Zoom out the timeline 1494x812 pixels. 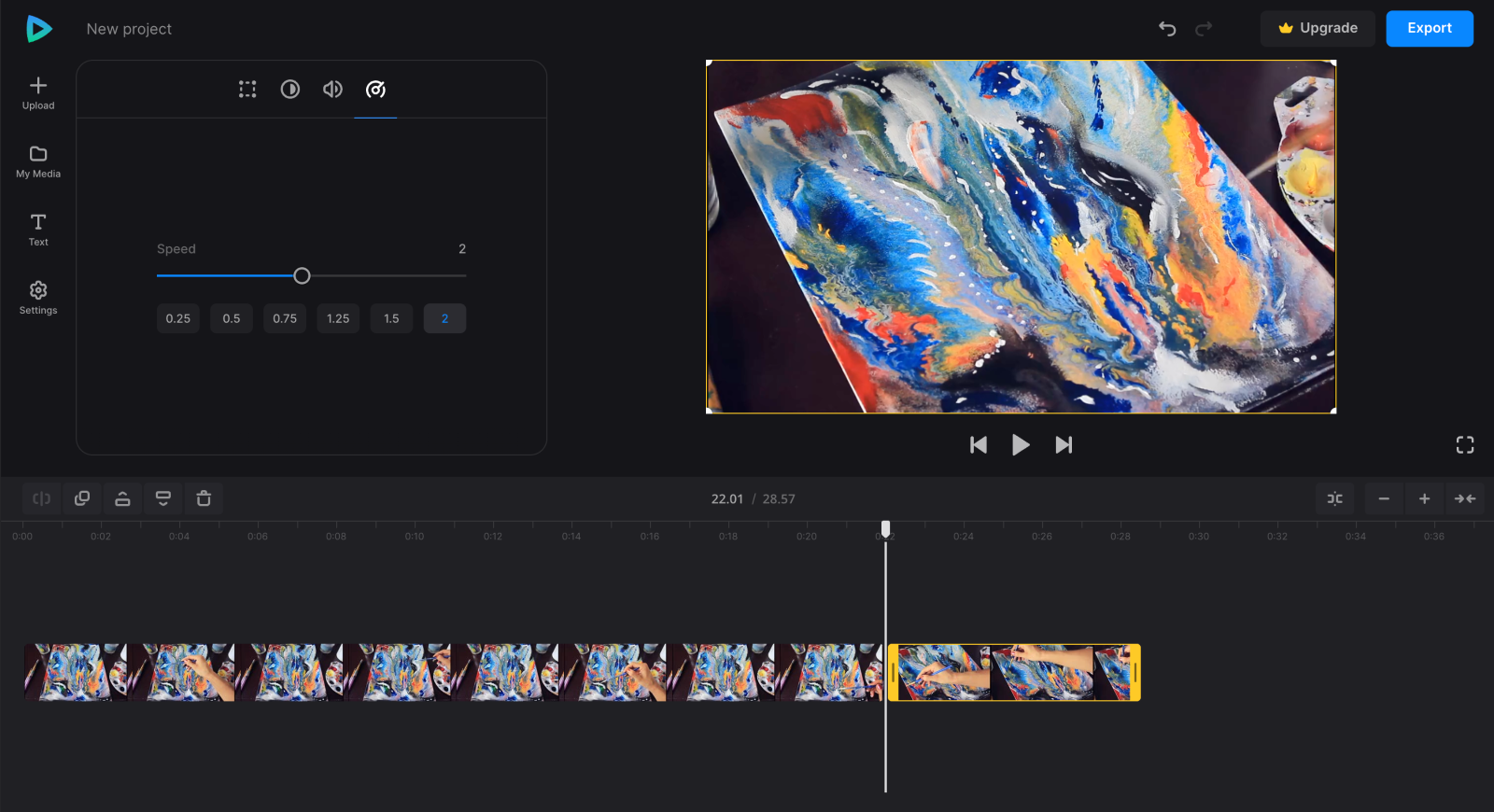[x=1384, y=498]
